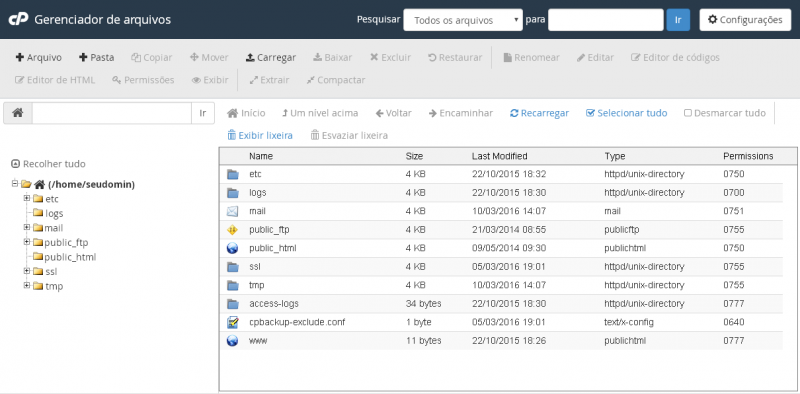Click the Renomear button

[531, 58]
